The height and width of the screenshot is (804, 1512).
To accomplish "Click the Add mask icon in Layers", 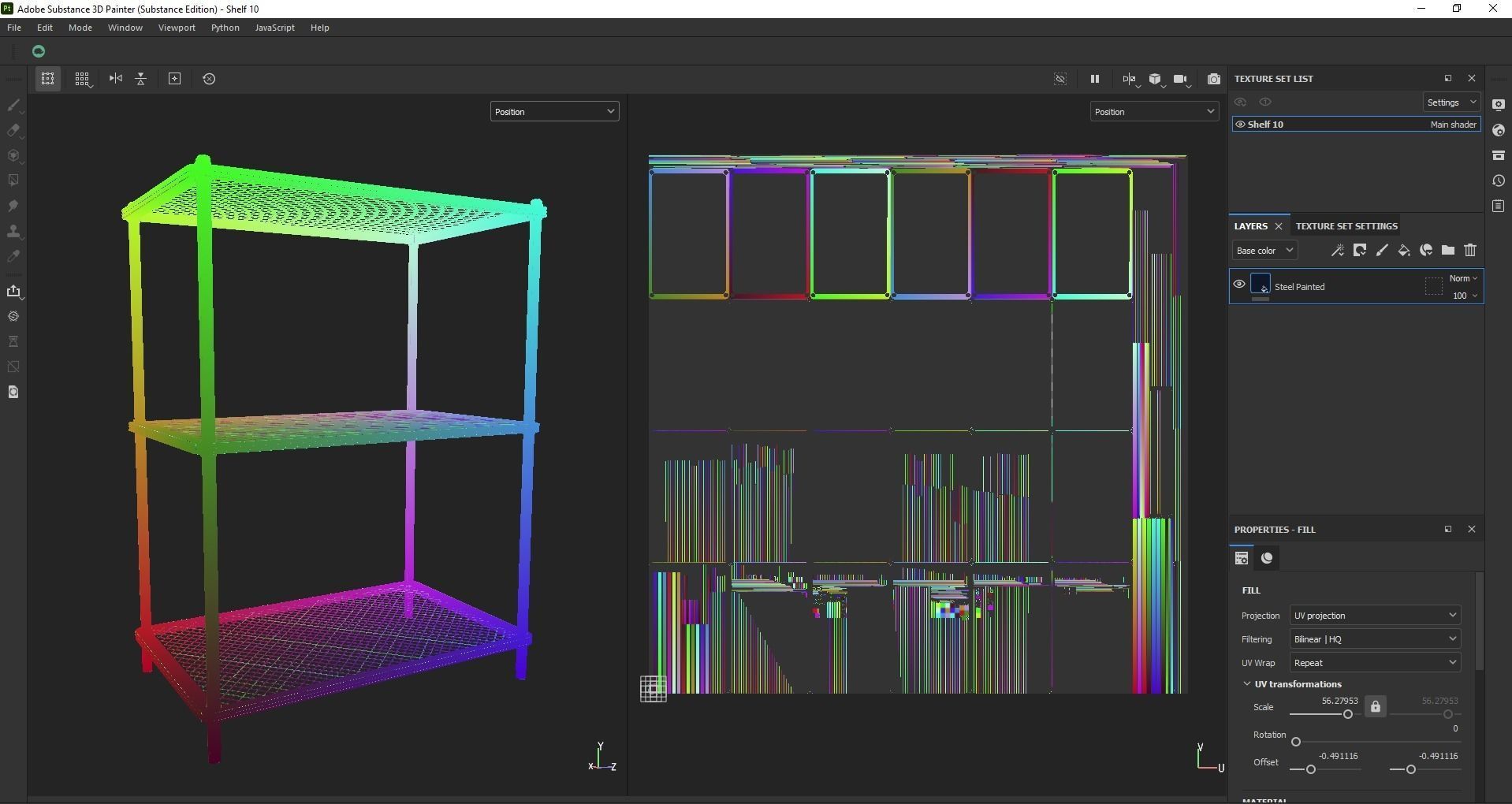I will click(1360, 251).
